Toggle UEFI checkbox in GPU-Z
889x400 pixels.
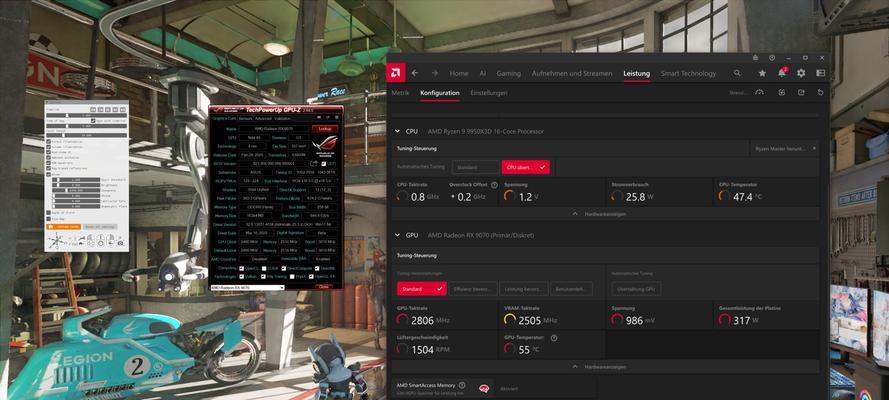324,164
